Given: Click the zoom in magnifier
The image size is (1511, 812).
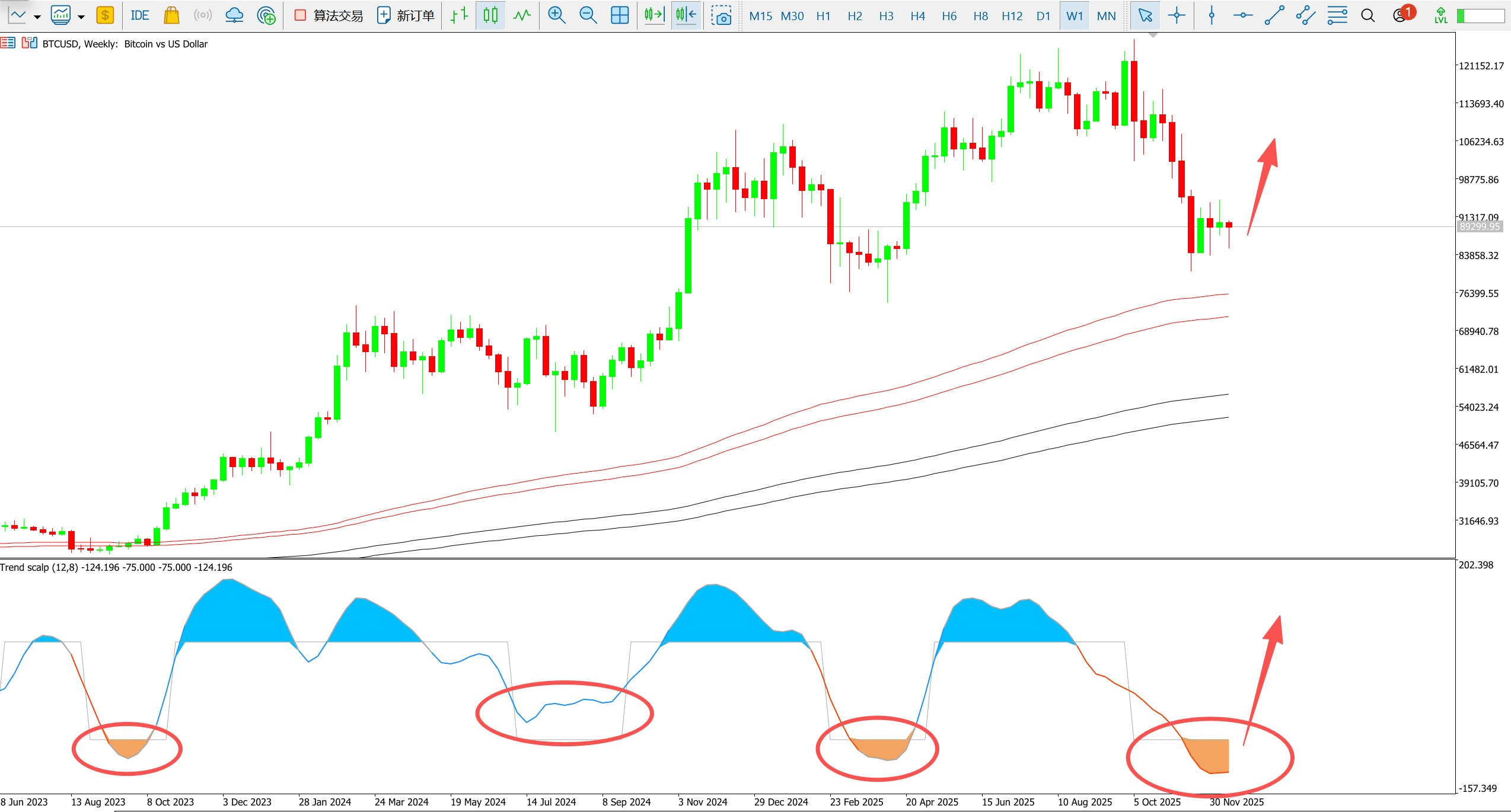Looking at the screenshot, I should point(556,15).
